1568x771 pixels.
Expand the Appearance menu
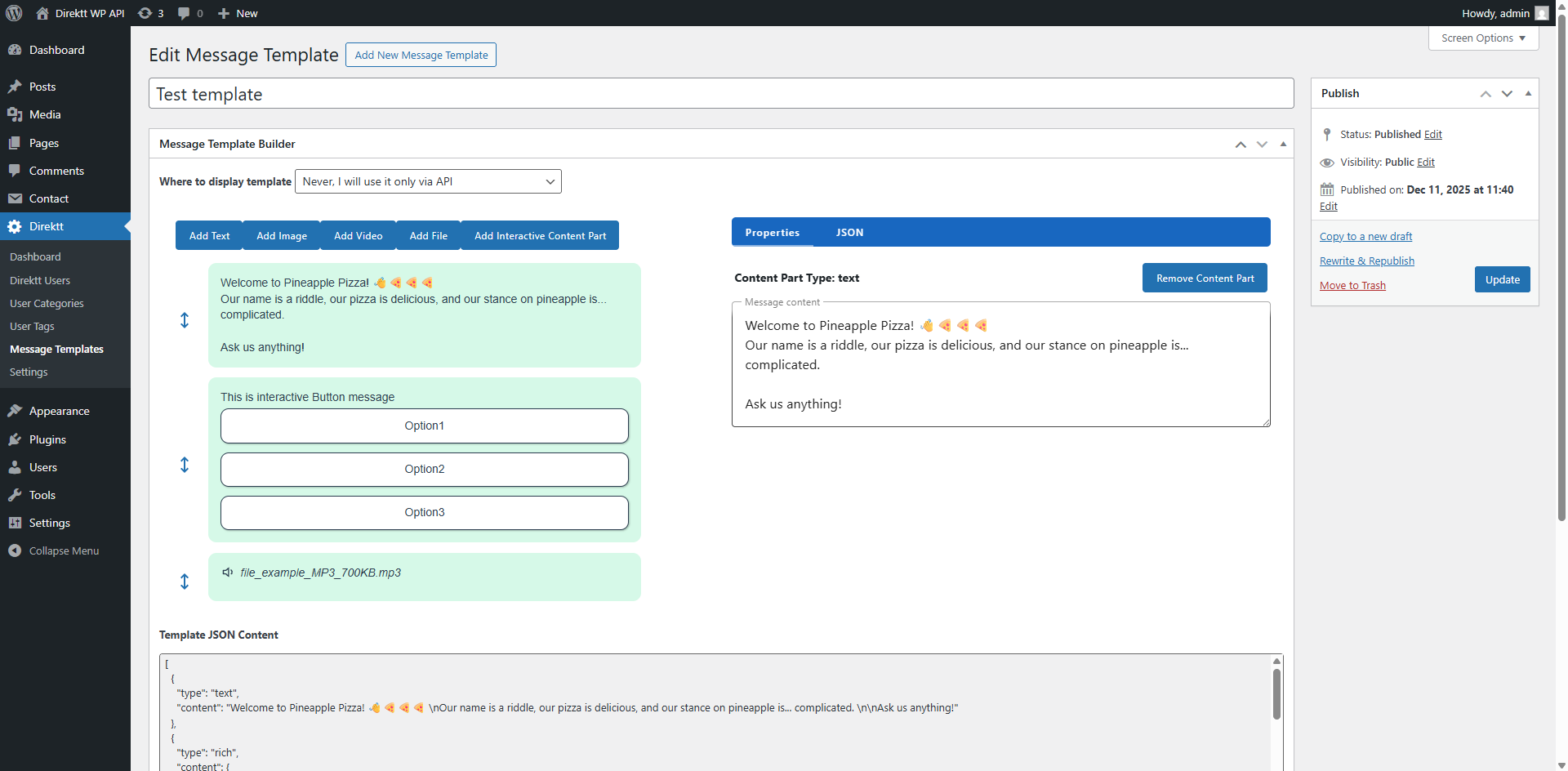(x=57, y=411)
